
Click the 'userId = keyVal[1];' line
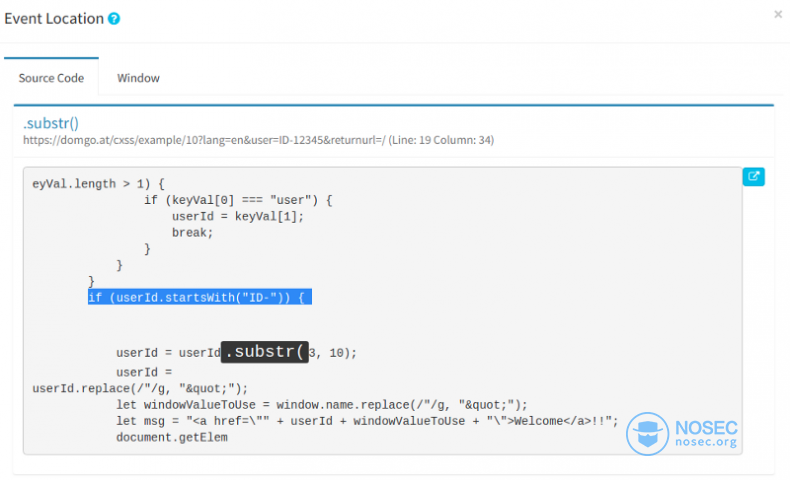coord(238,217)
